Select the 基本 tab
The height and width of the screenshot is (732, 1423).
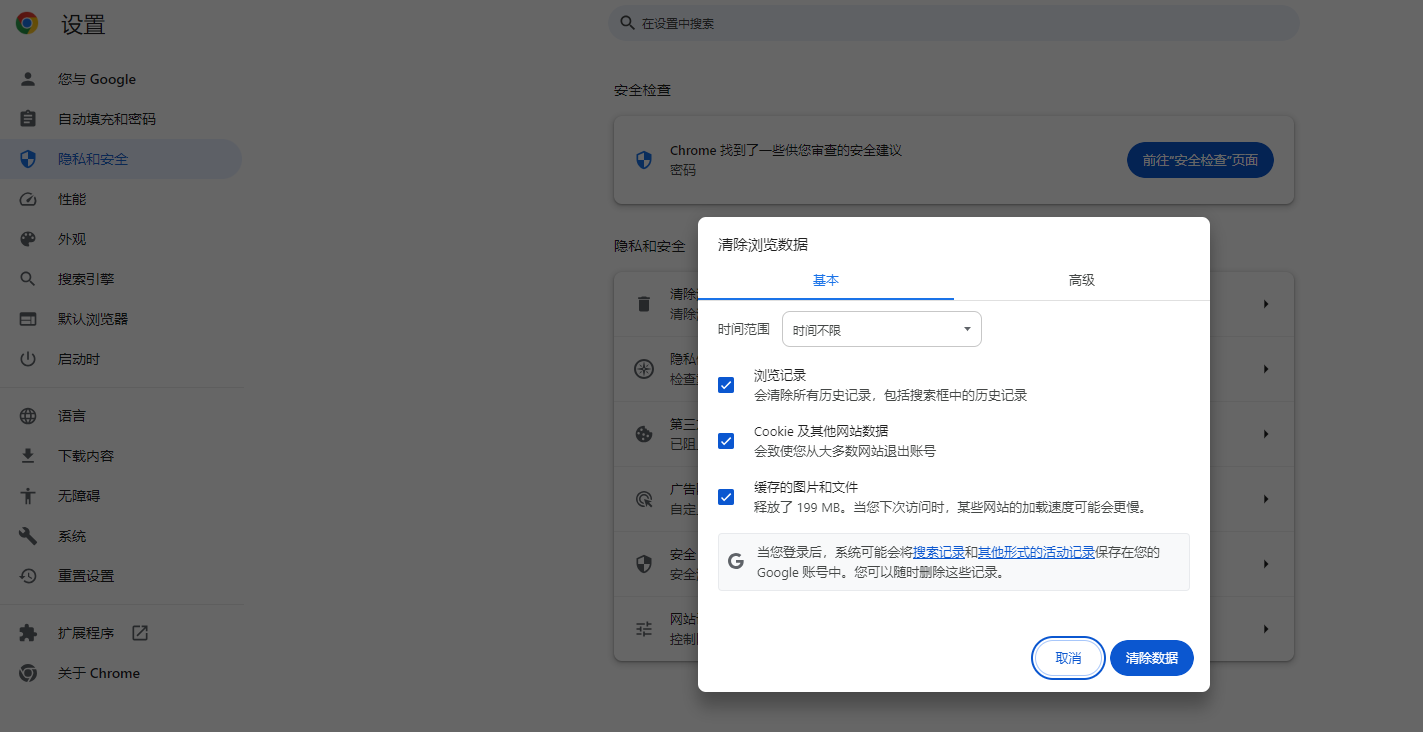click(826, 281)
